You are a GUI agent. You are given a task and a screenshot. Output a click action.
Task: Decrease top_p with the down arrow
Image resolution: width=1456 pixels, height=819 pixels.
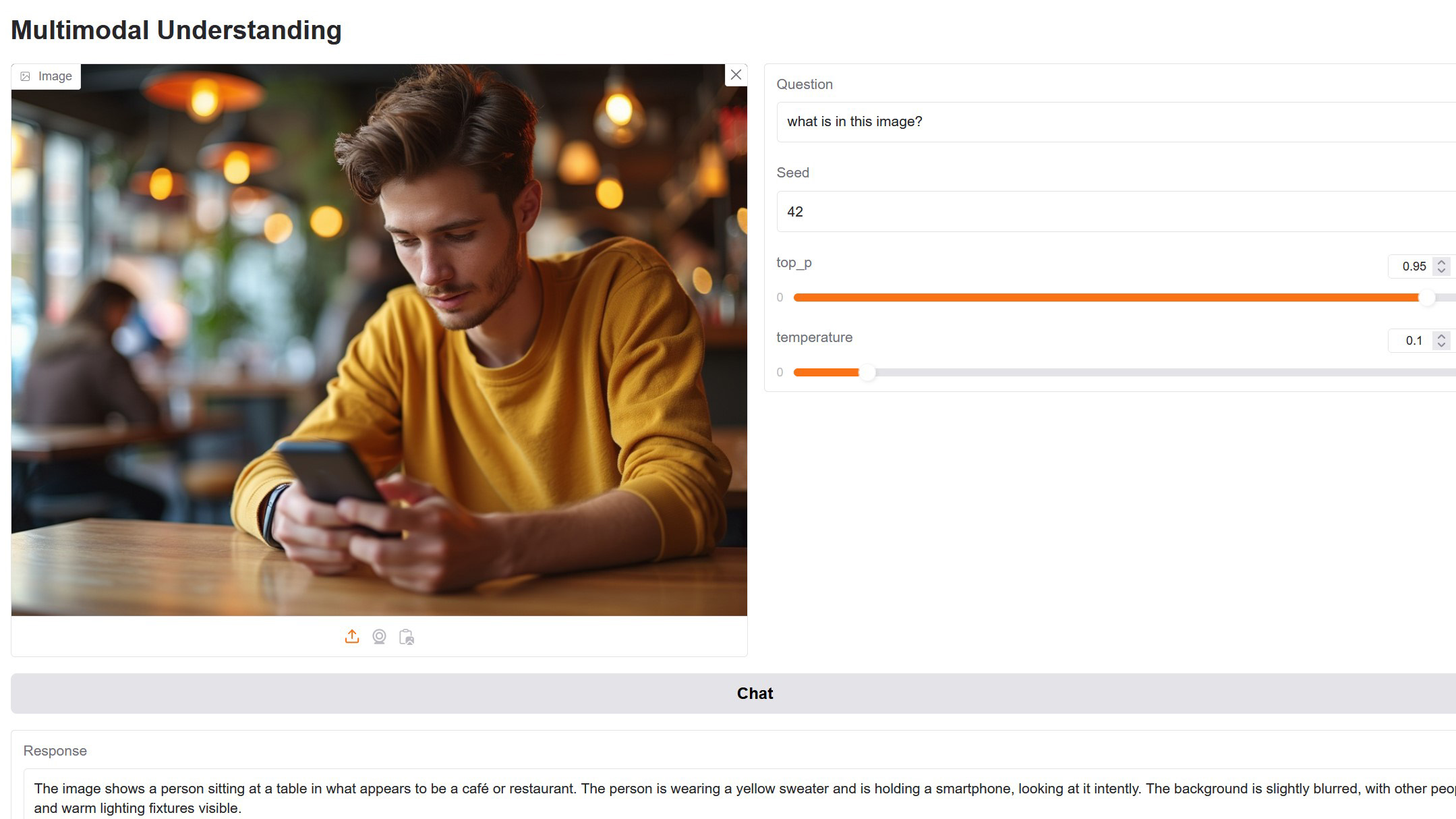1441,271
